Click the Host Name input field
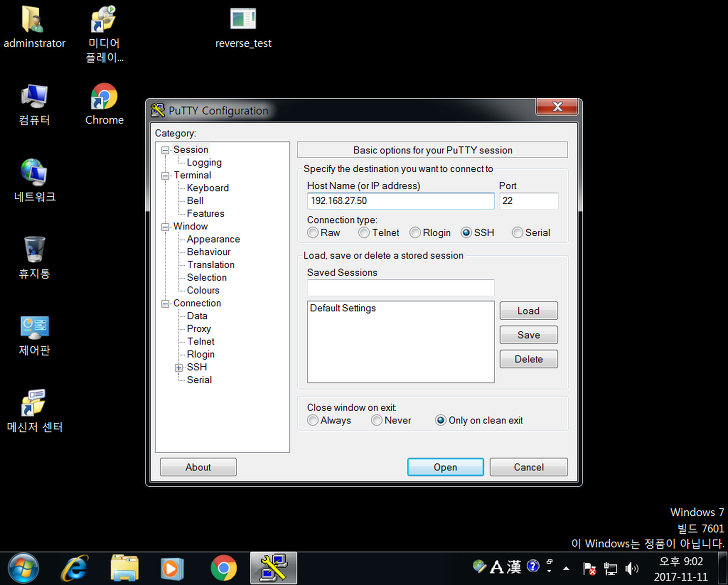This screenshot has height=585, width=728. [401, 201]
